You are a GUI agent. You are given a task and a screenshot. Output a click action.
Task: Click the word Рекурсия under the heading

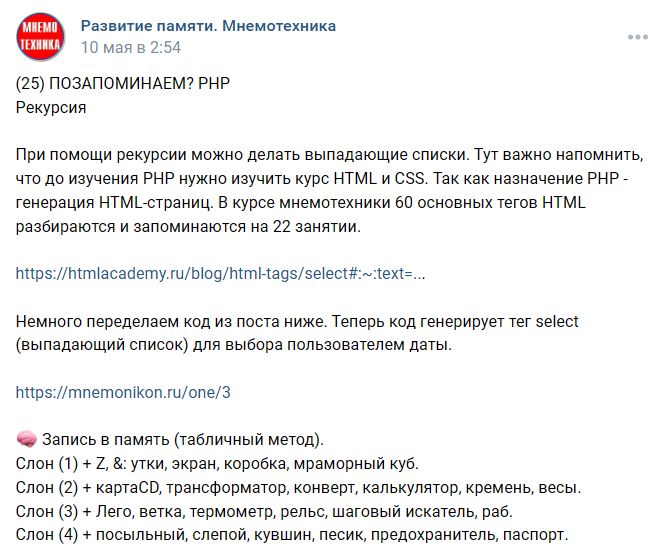pyautogui.click(x=51, y=106)
